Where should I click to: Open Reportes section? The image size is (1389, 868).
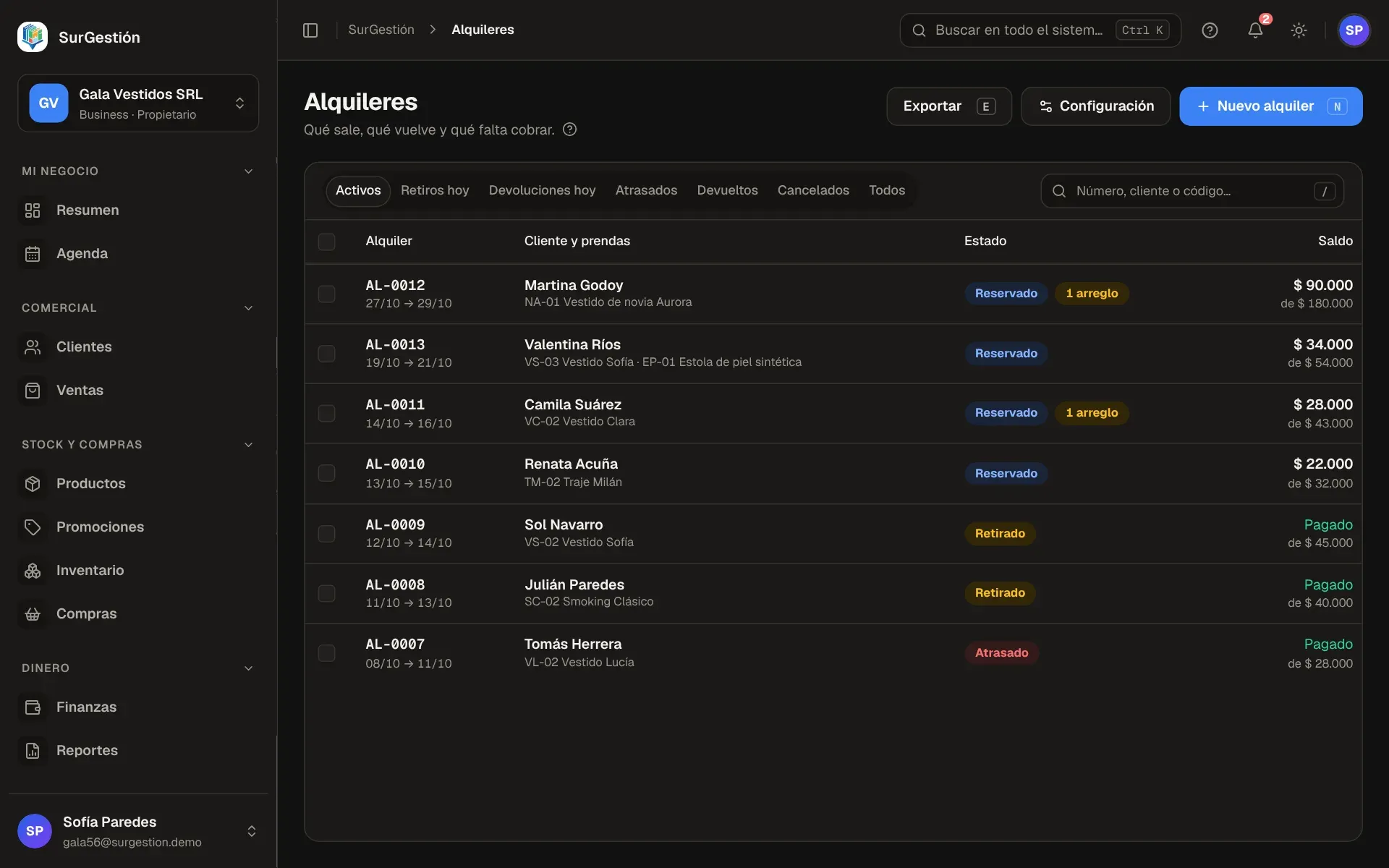tap(138, 750)
